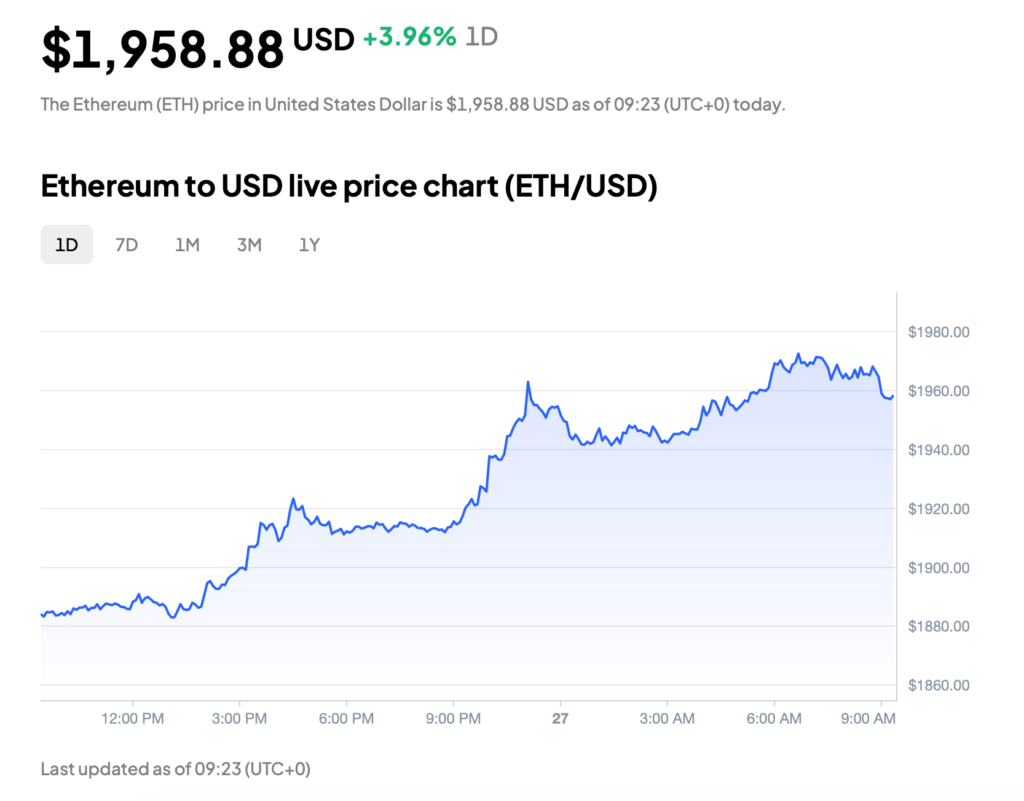Click the 3:00 PM x-axis label

pyautogui.click(x=239, y=719)
